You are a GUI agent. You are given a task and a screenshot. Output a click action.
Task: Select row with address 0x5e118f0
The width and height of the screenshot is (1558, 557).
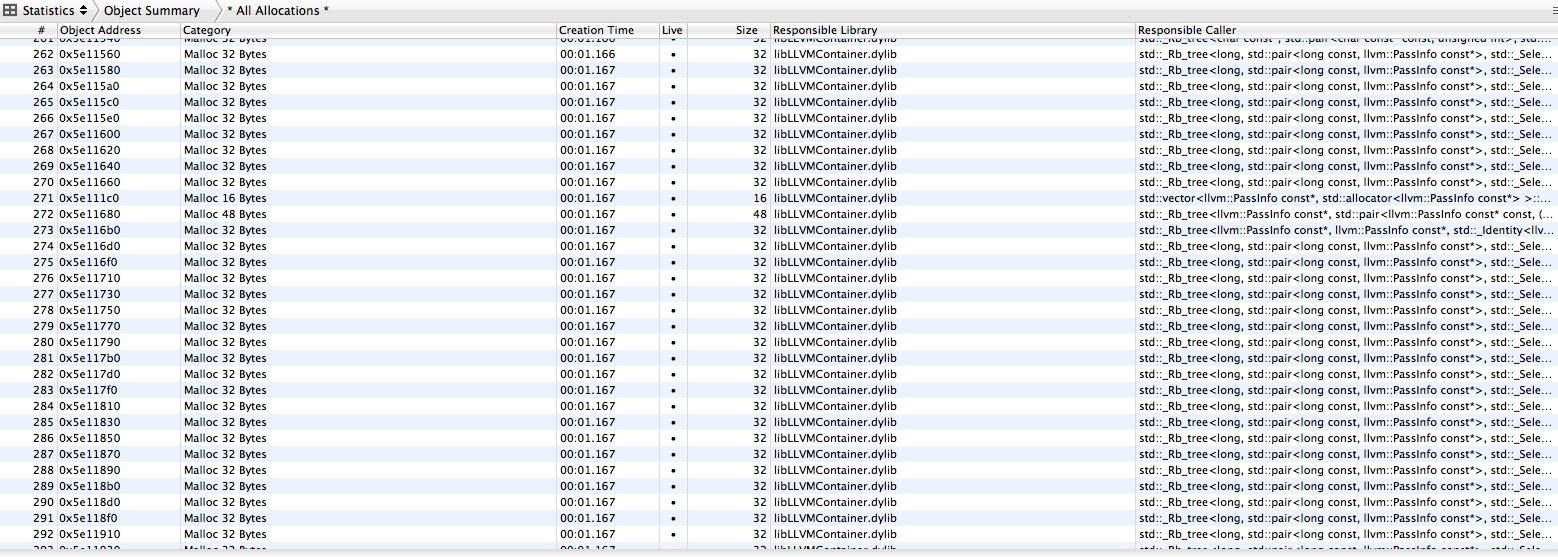pos(779,518)
